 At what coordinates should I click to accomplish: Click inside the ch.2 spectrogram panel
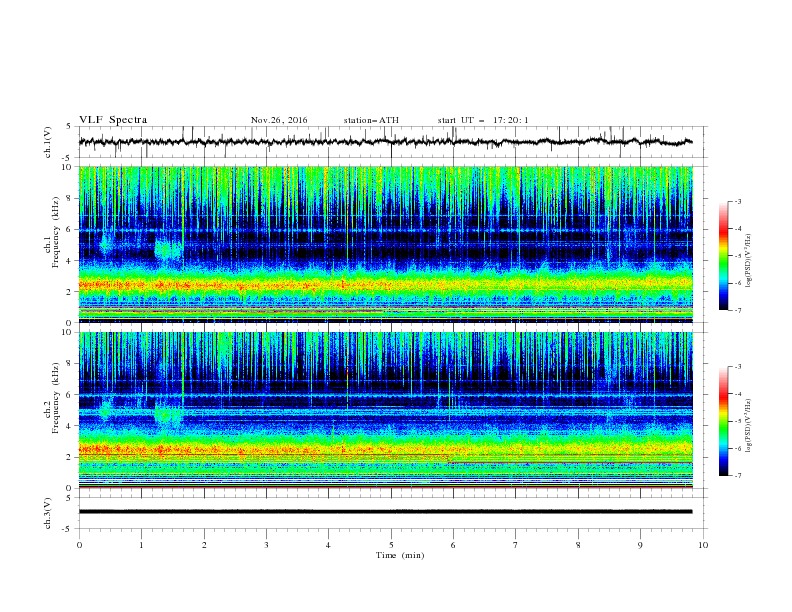(385, 410)
